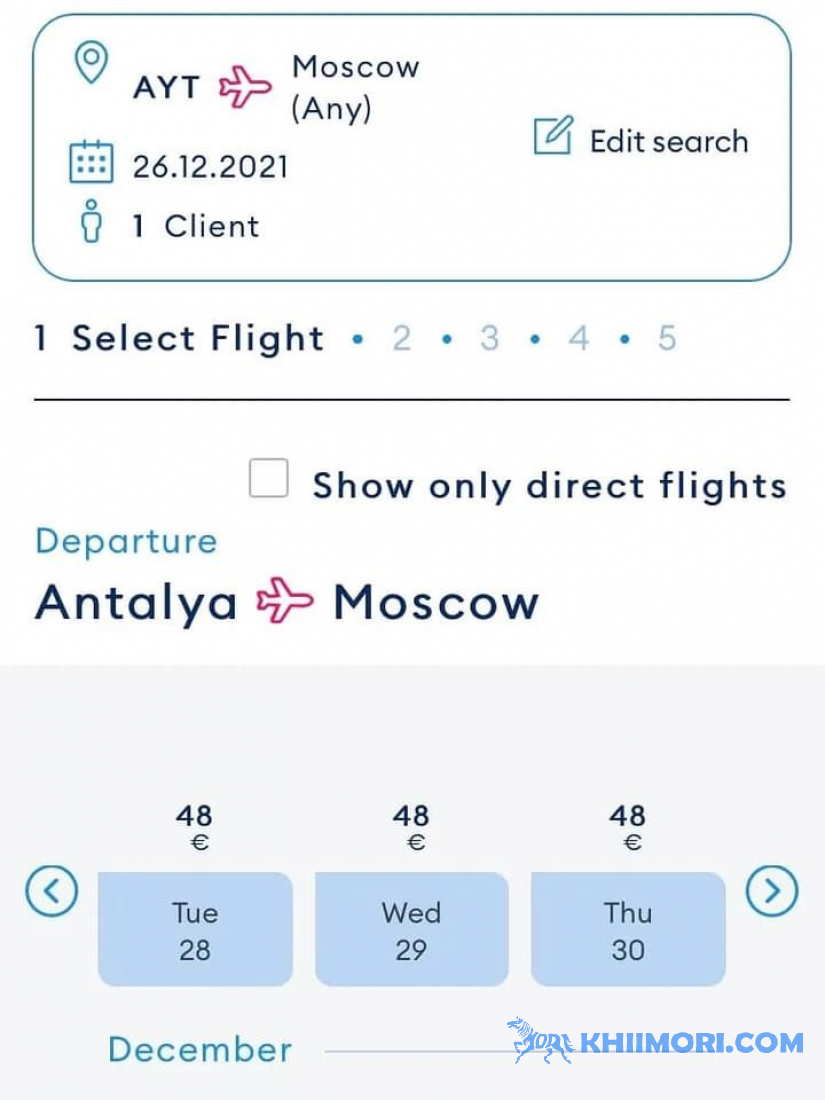This screenshot has width=825, height=1100.
Task: Select Thu 30 departure date
Action: tap(628, 929)
